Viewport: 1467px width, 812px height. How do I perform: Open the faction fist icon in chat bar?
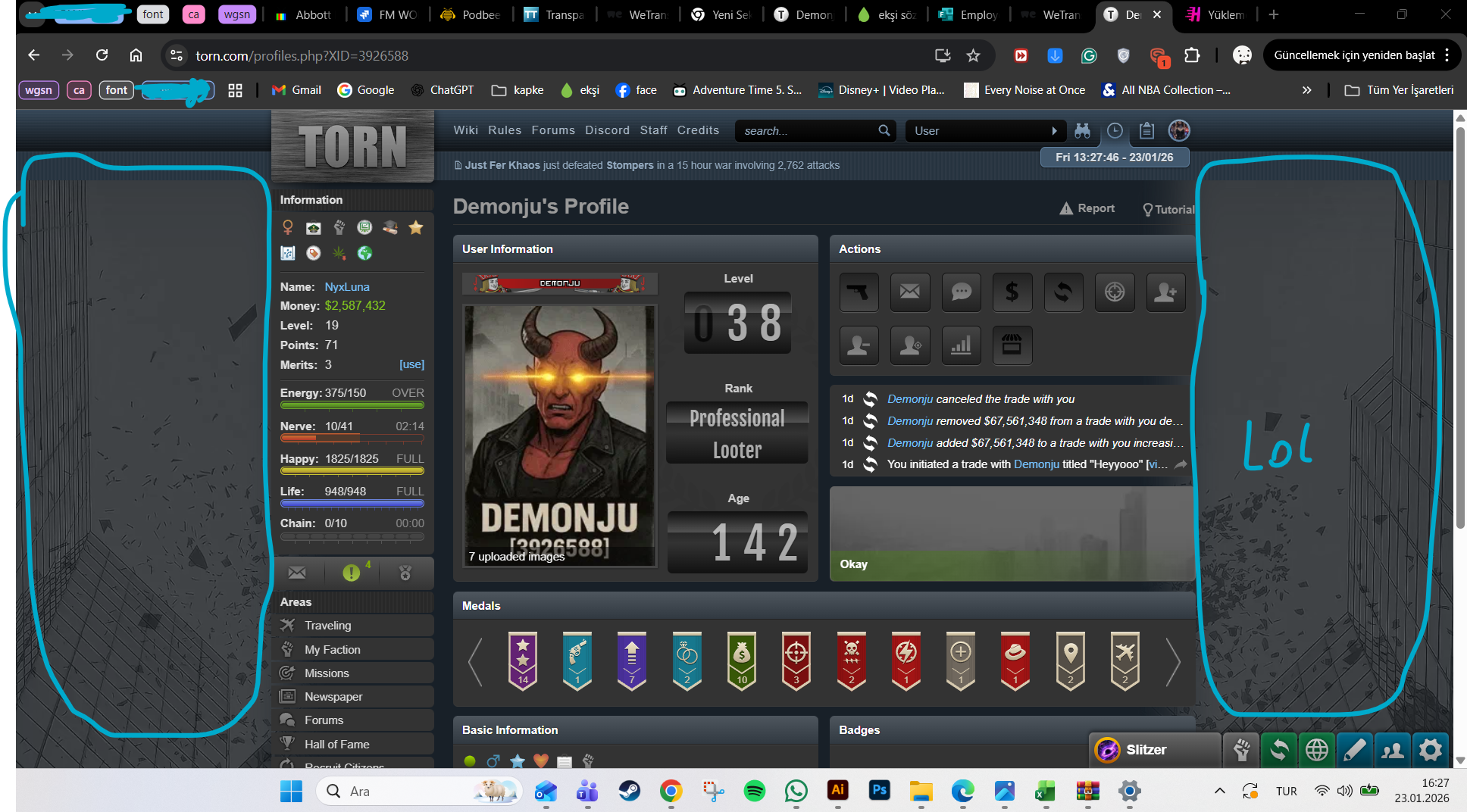pos(1241,750)
